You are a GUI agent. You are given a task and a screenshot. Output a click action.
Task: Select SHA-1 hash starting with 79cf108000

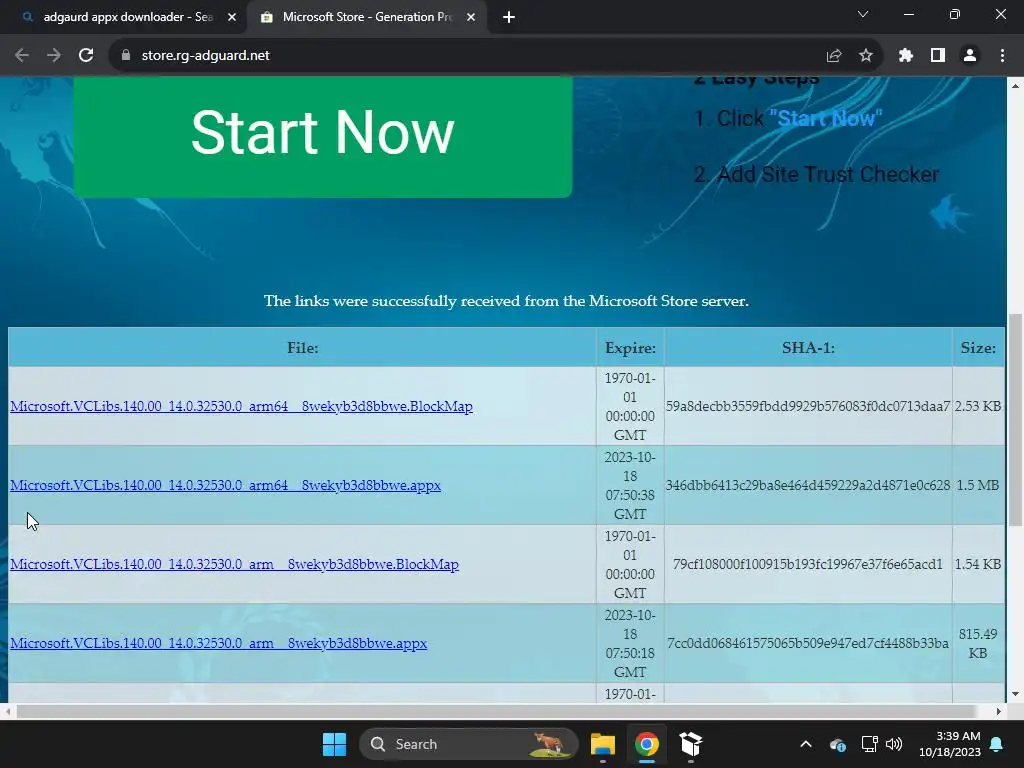point(808,564)
